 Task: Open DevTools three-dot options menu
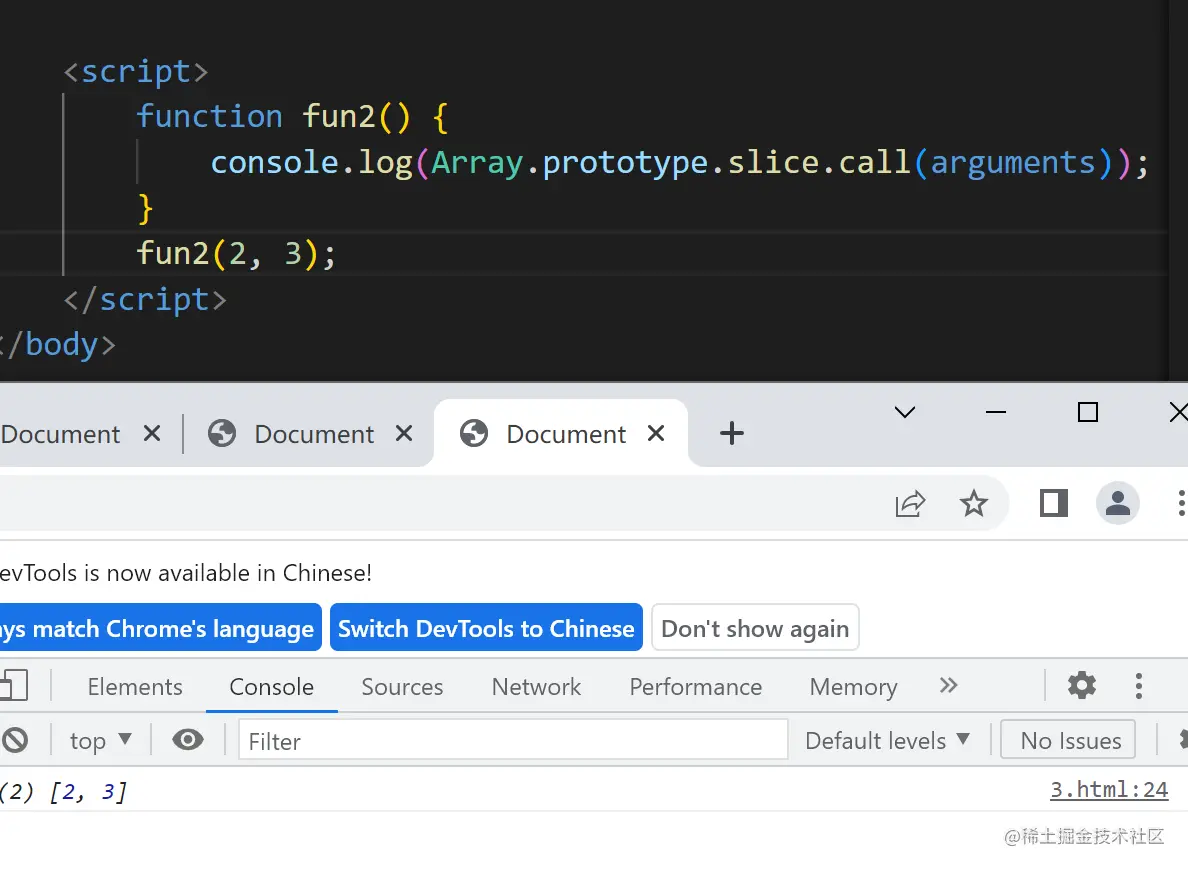[x=1138, y=686]
